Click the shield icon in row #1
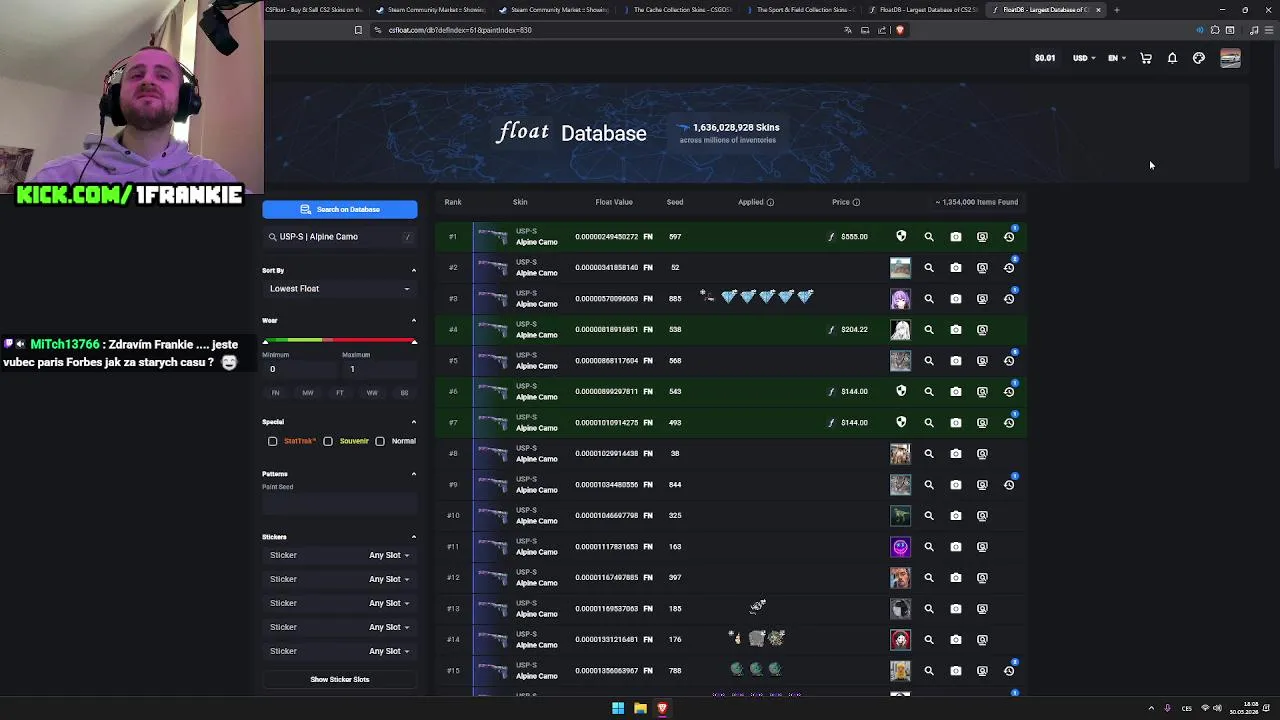 (x=901, y=237)
